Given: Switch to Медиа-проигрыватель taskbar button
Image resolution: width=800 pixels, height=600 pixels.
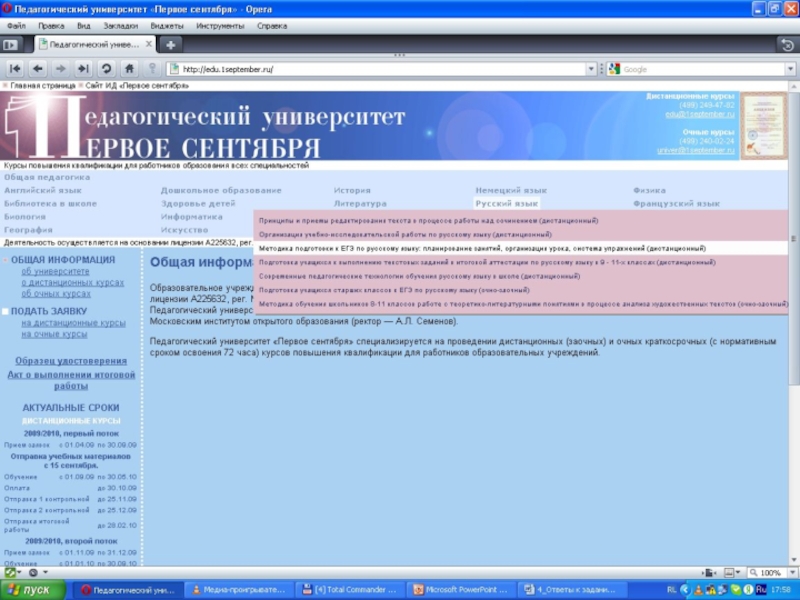Looking at the screenshot, I should point(241,590).
